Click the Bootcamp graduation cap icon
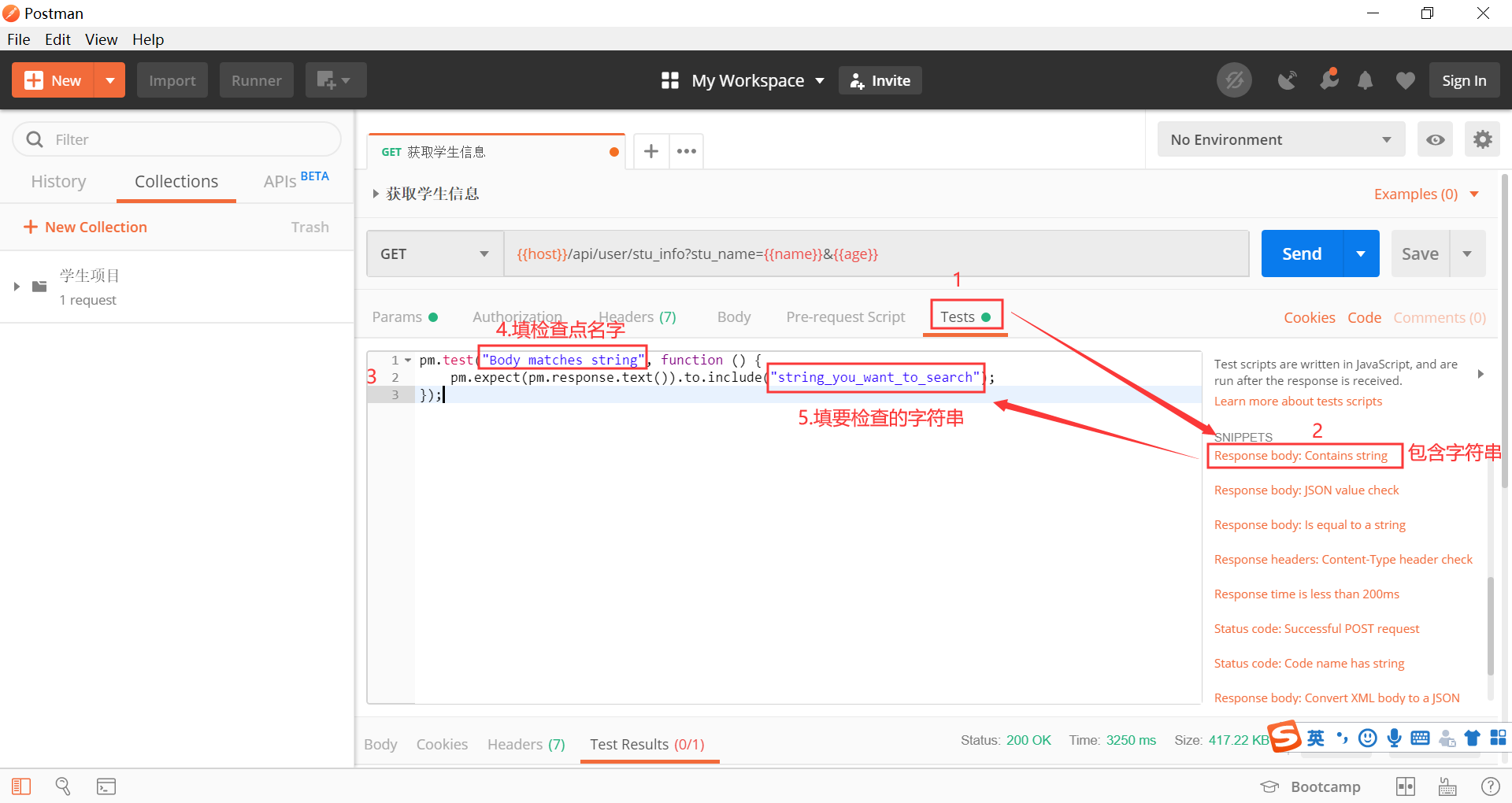This screenshot has width=1512, height=803. coord(1269,786)
